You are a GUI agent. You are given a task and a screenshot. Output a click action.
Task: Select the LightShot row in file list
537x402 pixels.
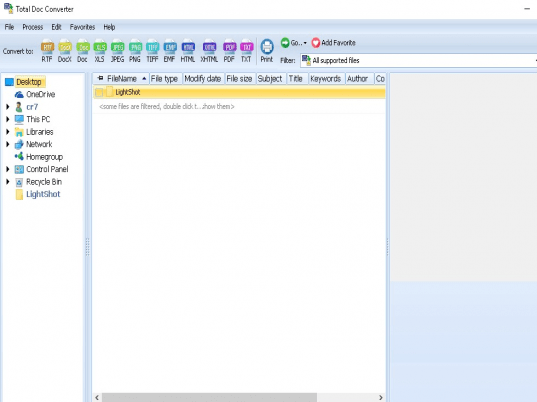coord(239,92)
